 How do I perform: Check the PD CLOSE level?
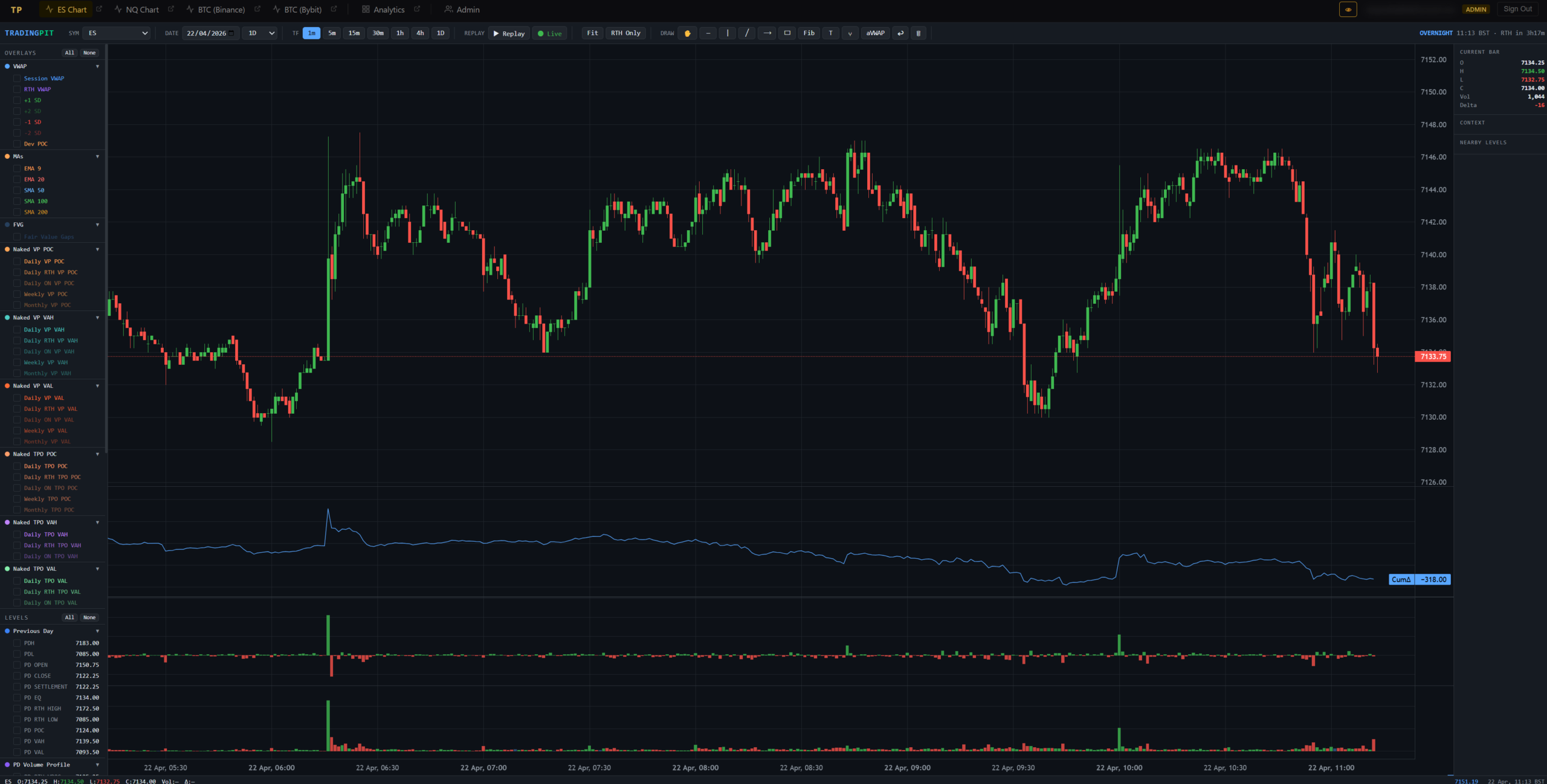tap(18, 676)
